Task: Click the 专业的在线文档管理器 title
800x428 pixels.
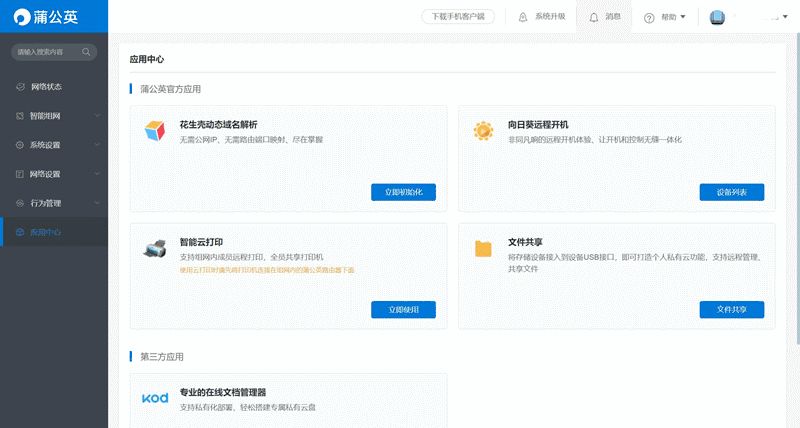Action: pyautogui.click(x=223, y=392)
